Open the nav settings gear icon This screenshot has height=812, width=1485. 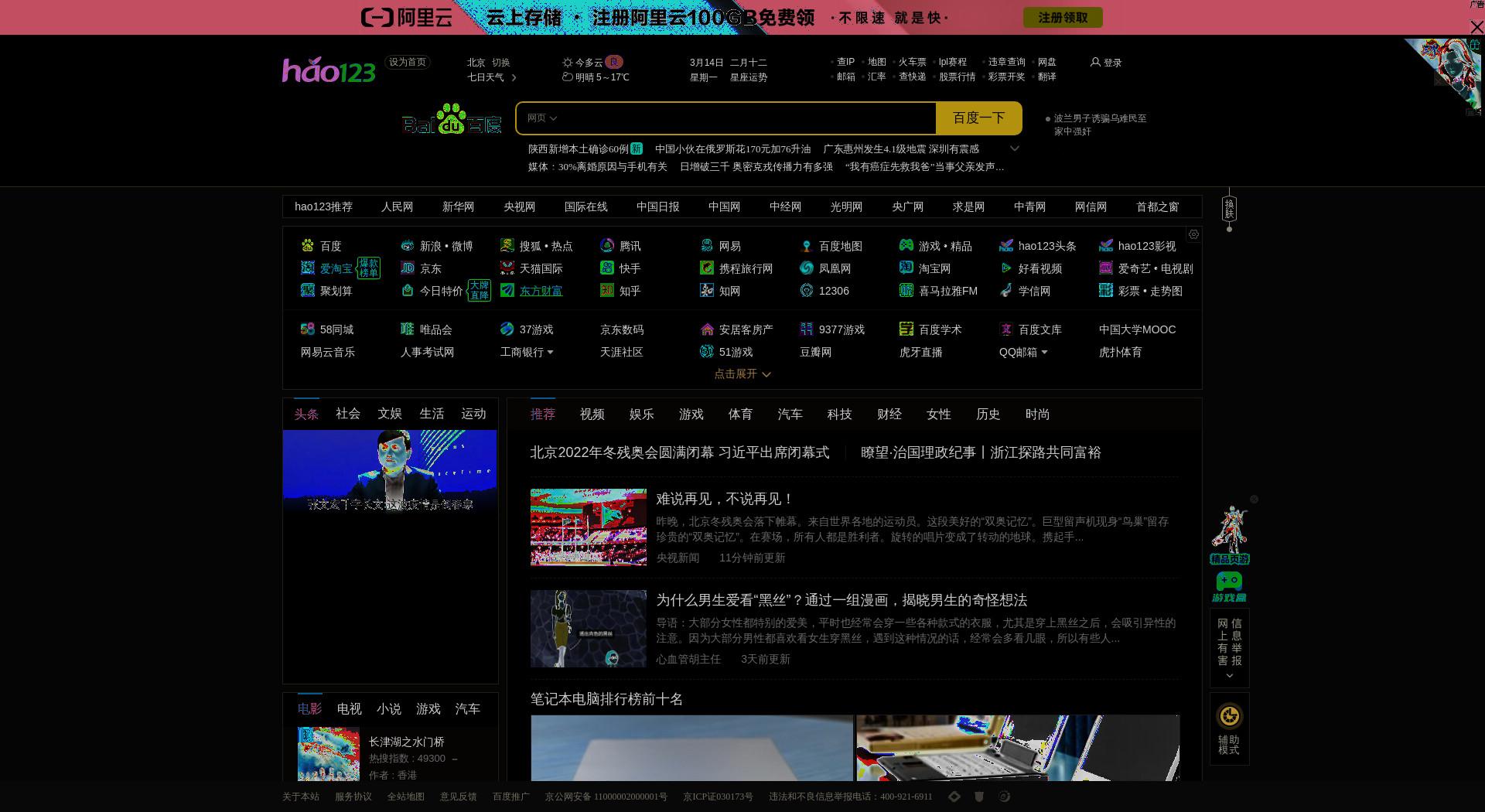1193,234
